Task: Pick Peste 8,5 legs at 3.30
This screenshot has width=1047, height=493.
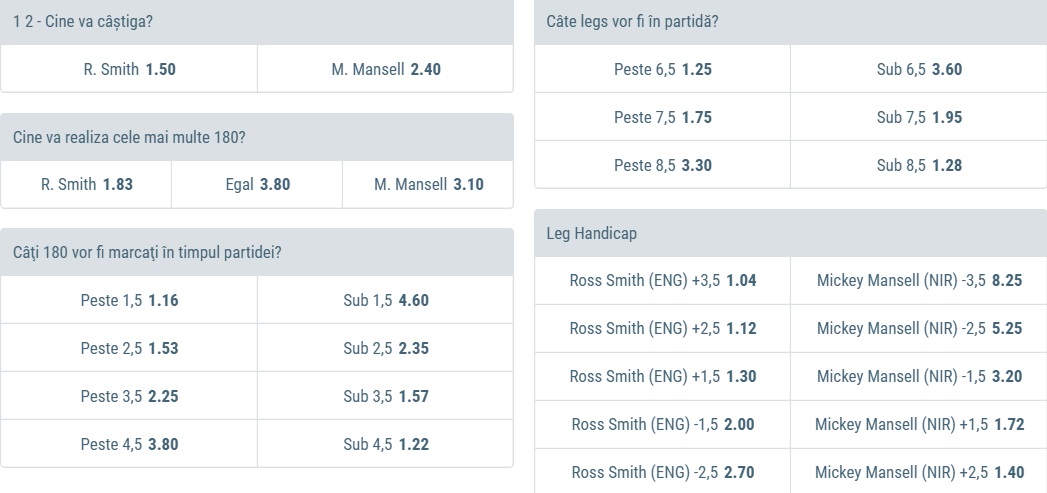Action: (662, 166)
